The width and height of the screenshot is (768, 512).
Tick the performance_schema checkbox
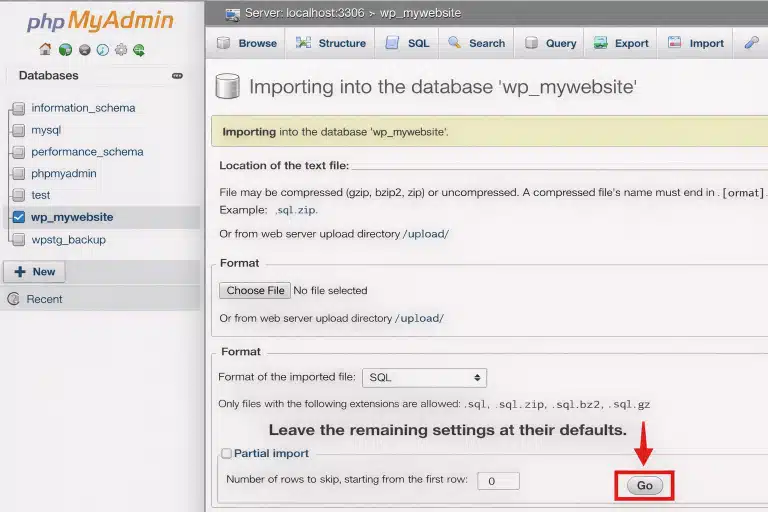click(19, 152)
